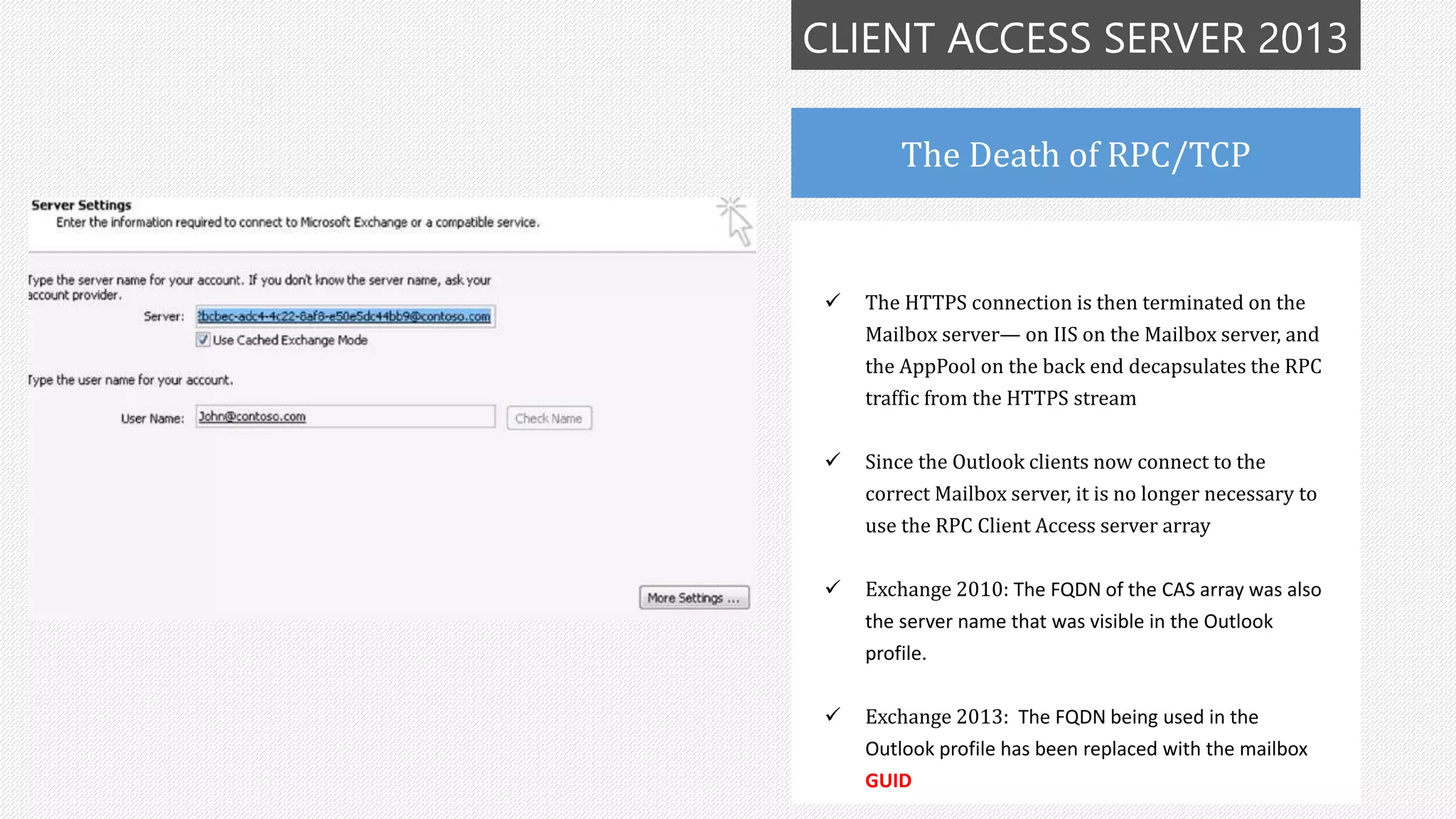Click the 'Server Settings' heading text
This screenshot has height=819, width=1456.
(81, 205)
